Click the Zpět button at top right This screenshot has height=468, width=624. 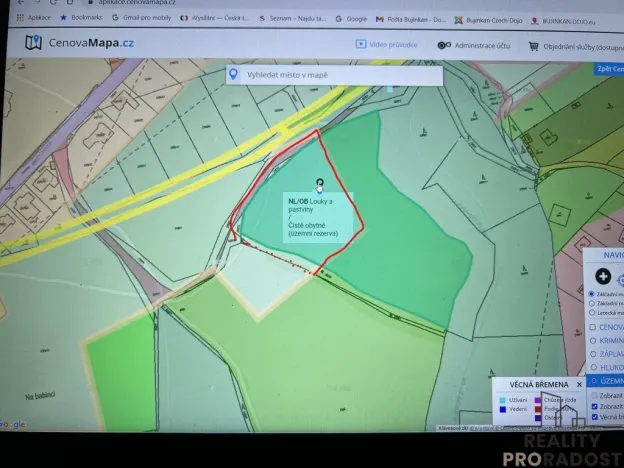pyautogui.click(x=607, y=69)
